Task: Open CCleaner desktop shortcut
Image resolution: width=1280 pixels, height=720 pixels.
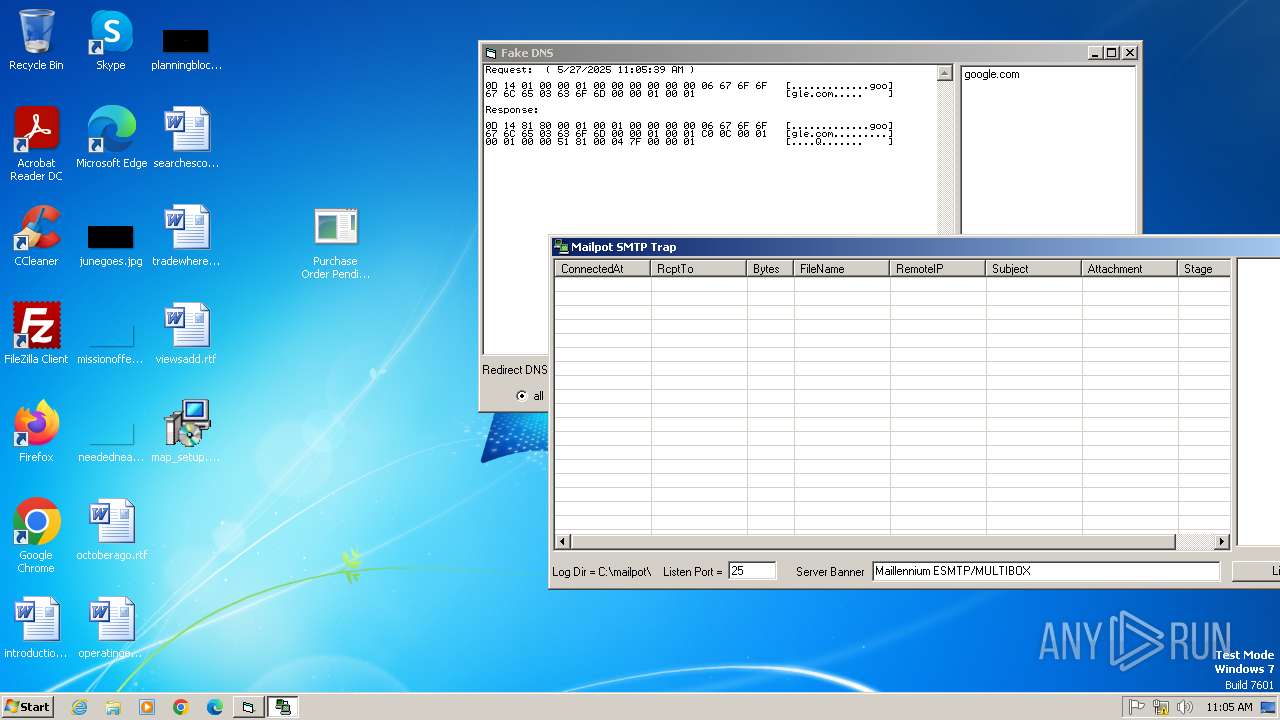Action: [36, 235]
